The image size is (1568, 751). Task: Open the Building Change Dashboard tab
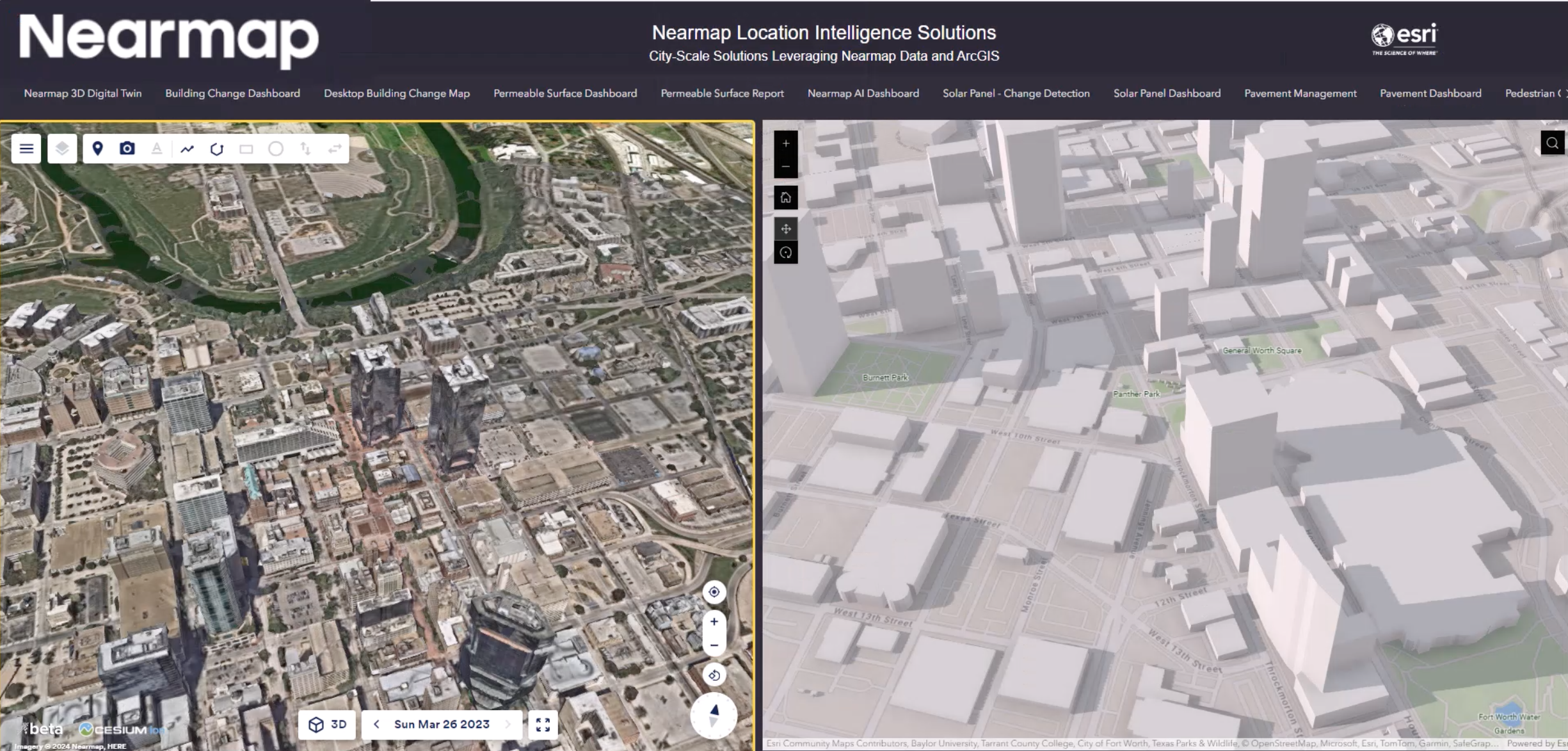232,93
